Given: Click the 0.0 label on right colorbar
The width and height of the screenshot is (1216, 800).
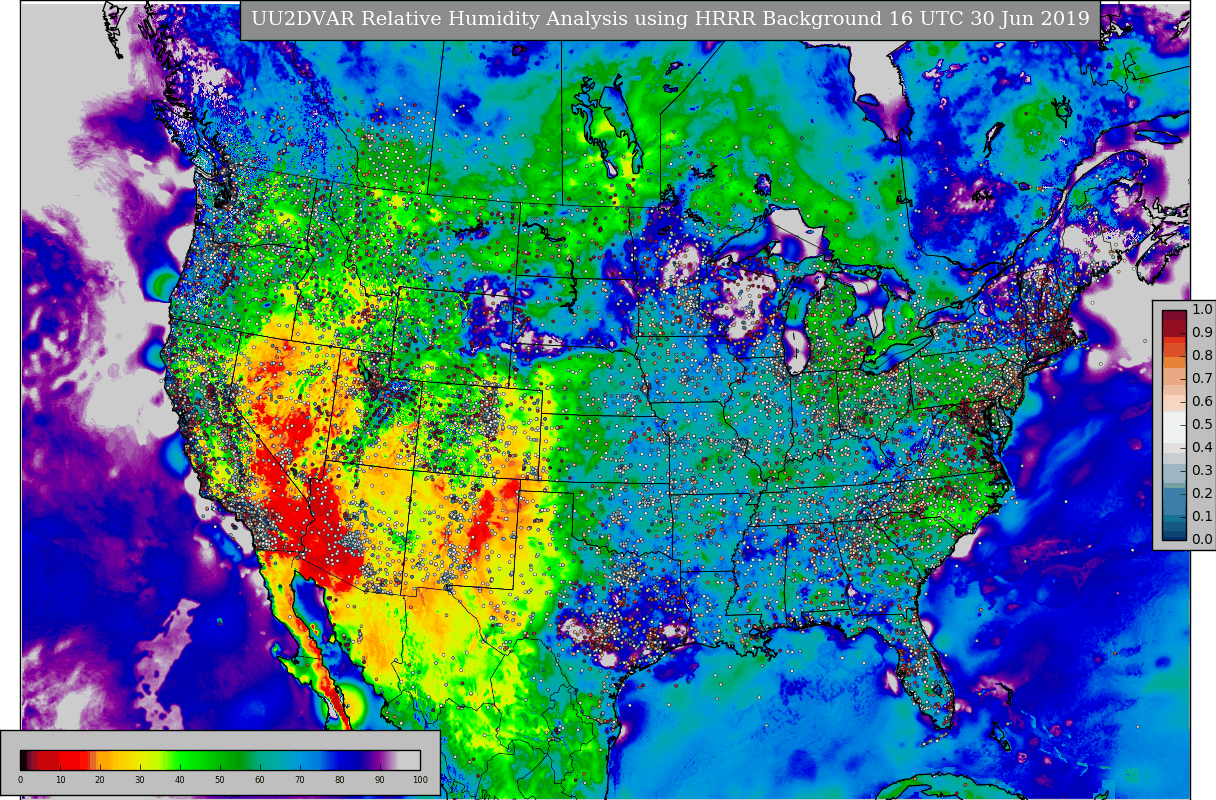Looking at the screenshot, I should coord(1202,540).
